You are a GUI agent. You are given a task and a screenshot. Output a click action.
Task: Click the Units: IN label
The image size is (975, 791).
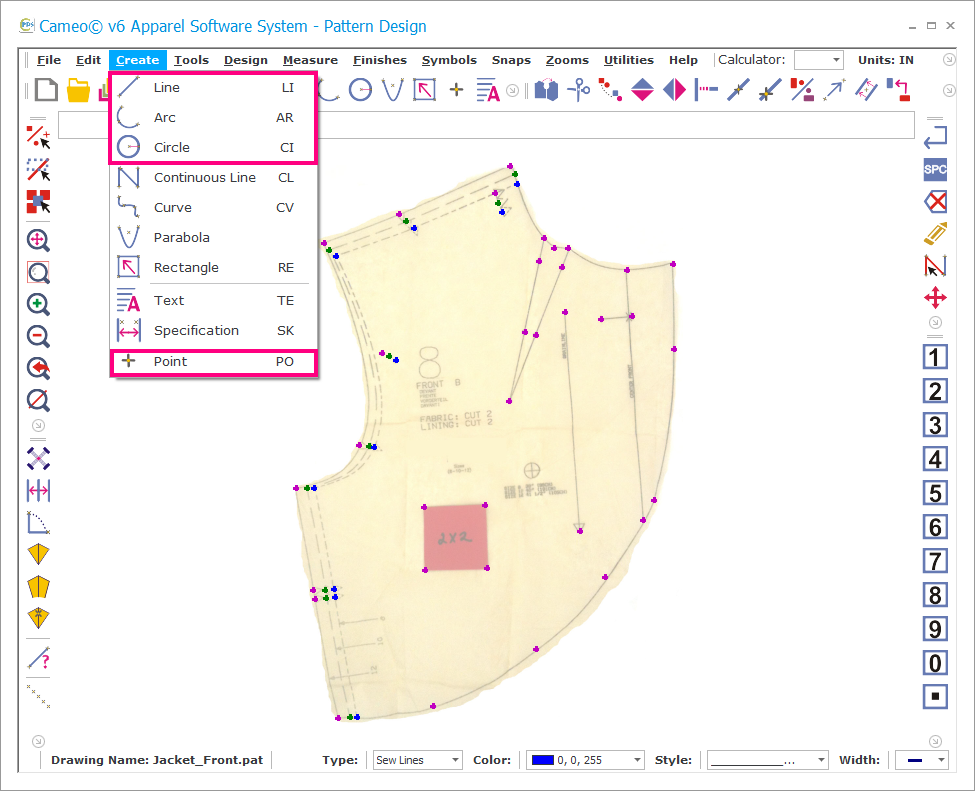click(886, 60)
